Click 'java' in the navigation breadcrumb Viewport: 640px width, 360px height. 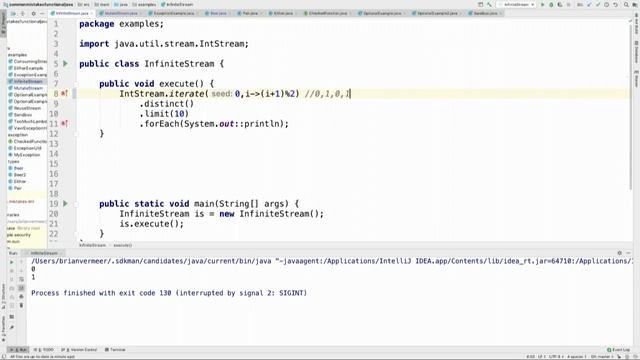(x=121, y=4)
